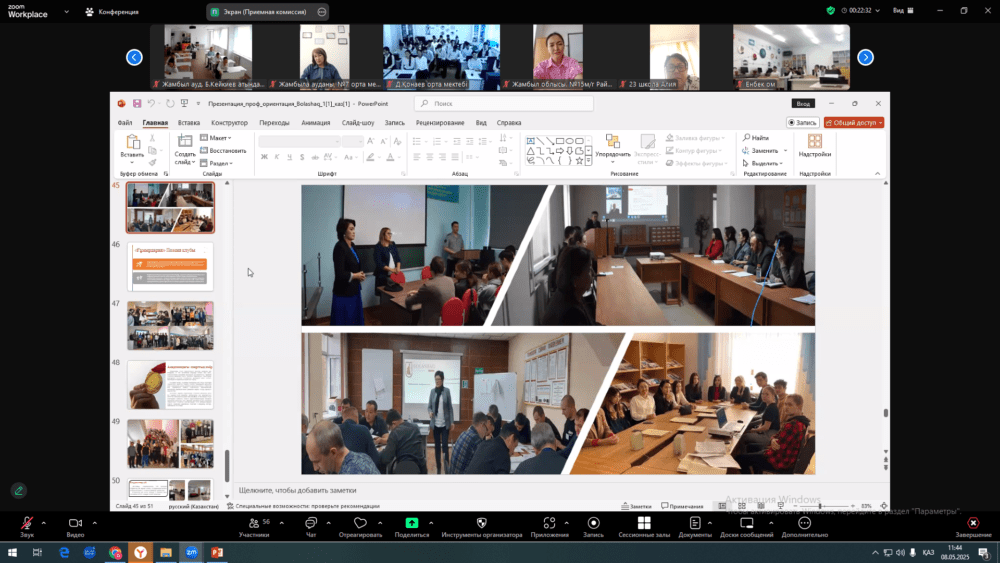
Task: Switch to Вставка tab
Action: [x=189, y=122]
